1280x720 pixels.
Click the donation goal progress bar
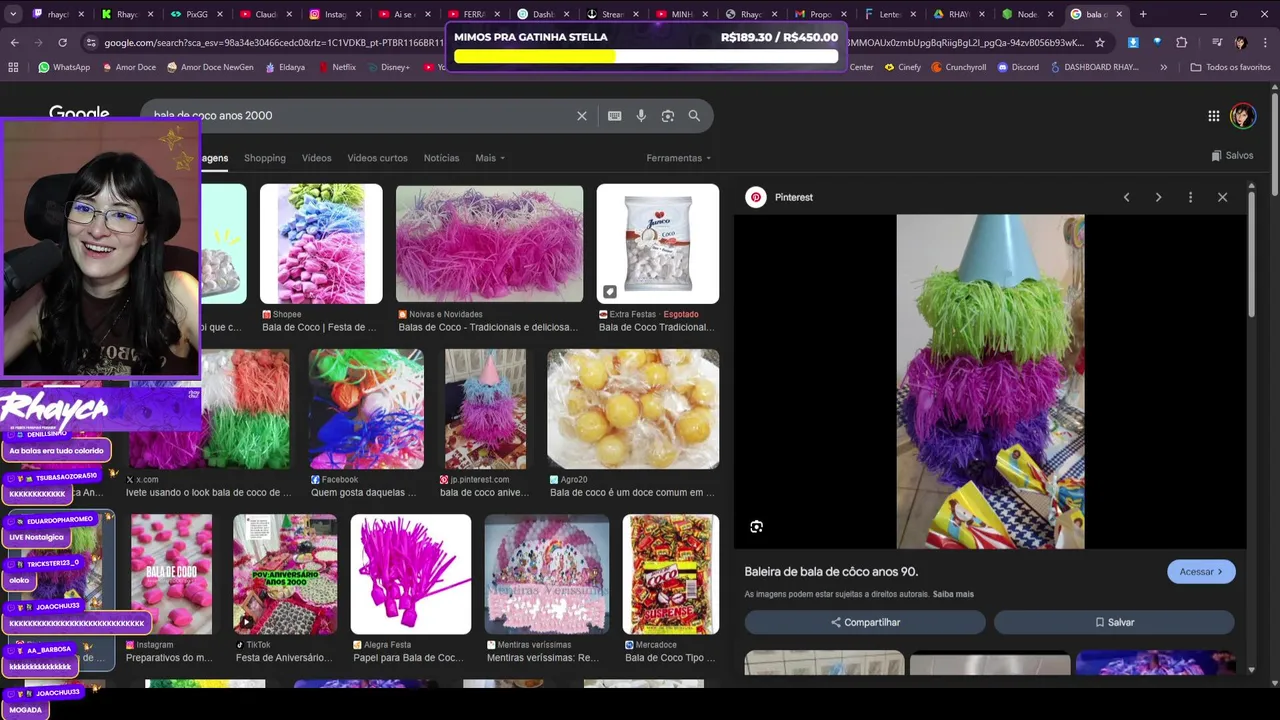646,57
